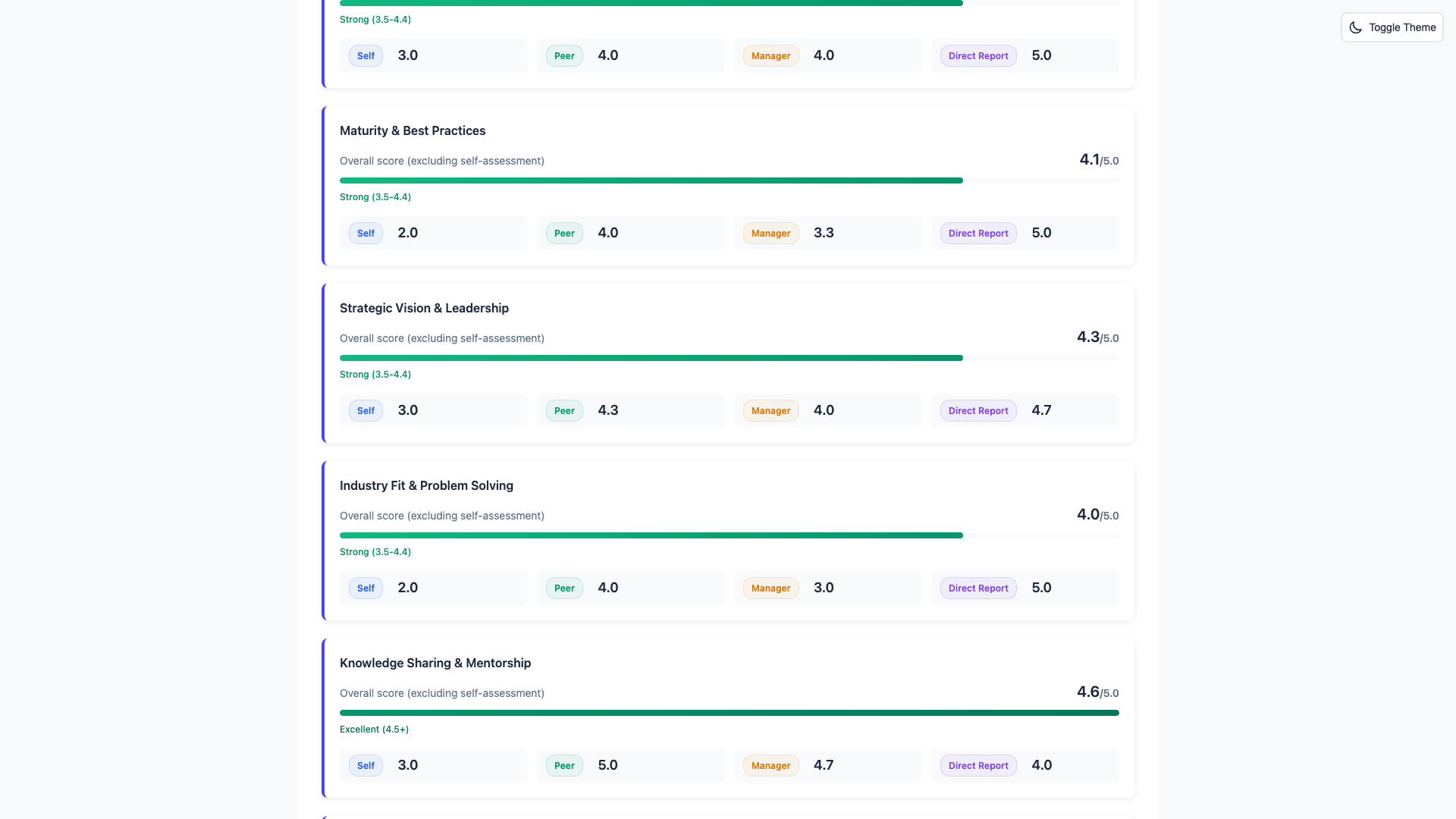Click the Direct Report badge in Industry Fit
The image size is (1456, 819).
tap(977, 588)
